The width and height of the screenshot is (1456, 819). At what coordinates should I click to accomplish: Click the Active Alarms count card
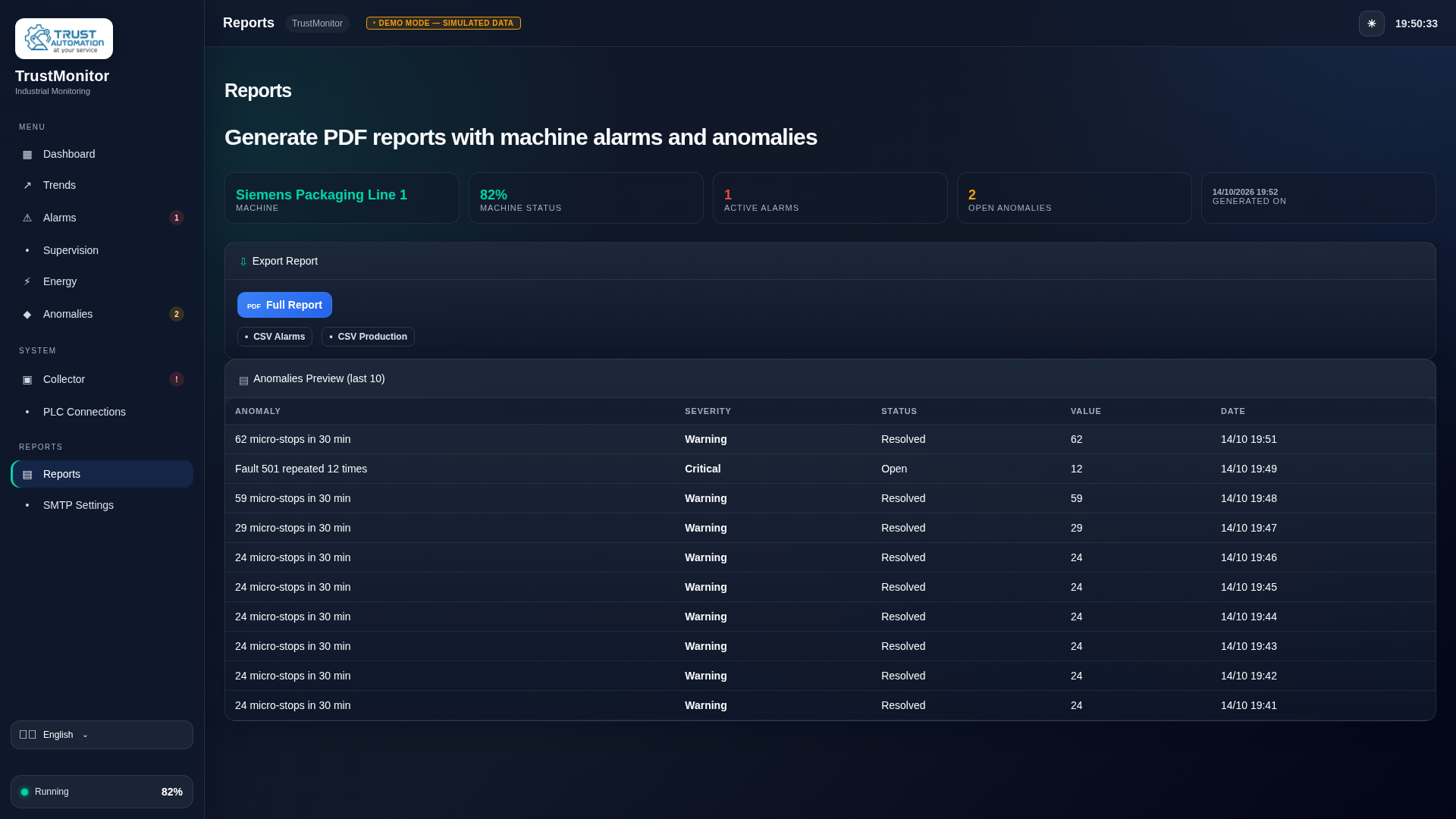click(830, 198)
